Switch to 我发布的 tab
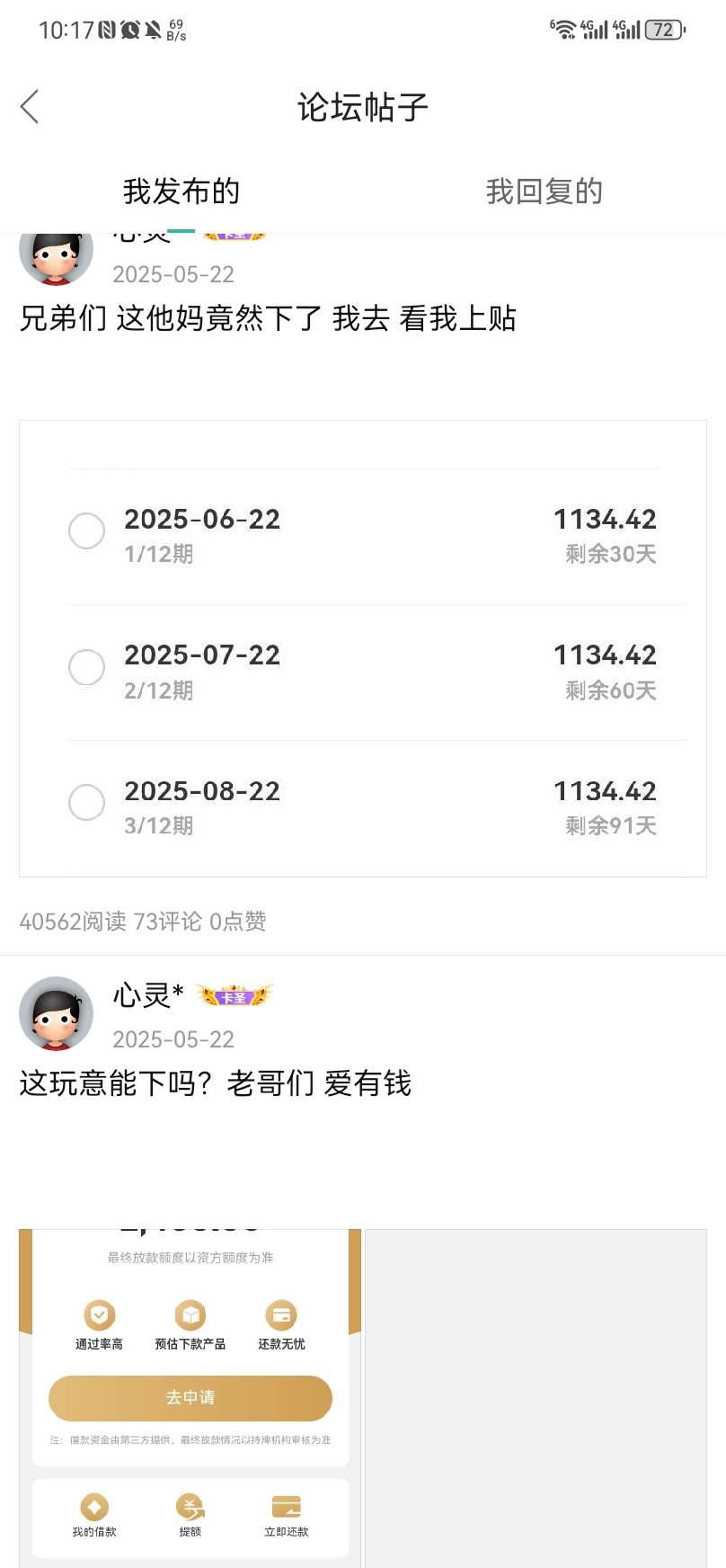Screen dimensions: 726x1568 (x=181, y=192)
